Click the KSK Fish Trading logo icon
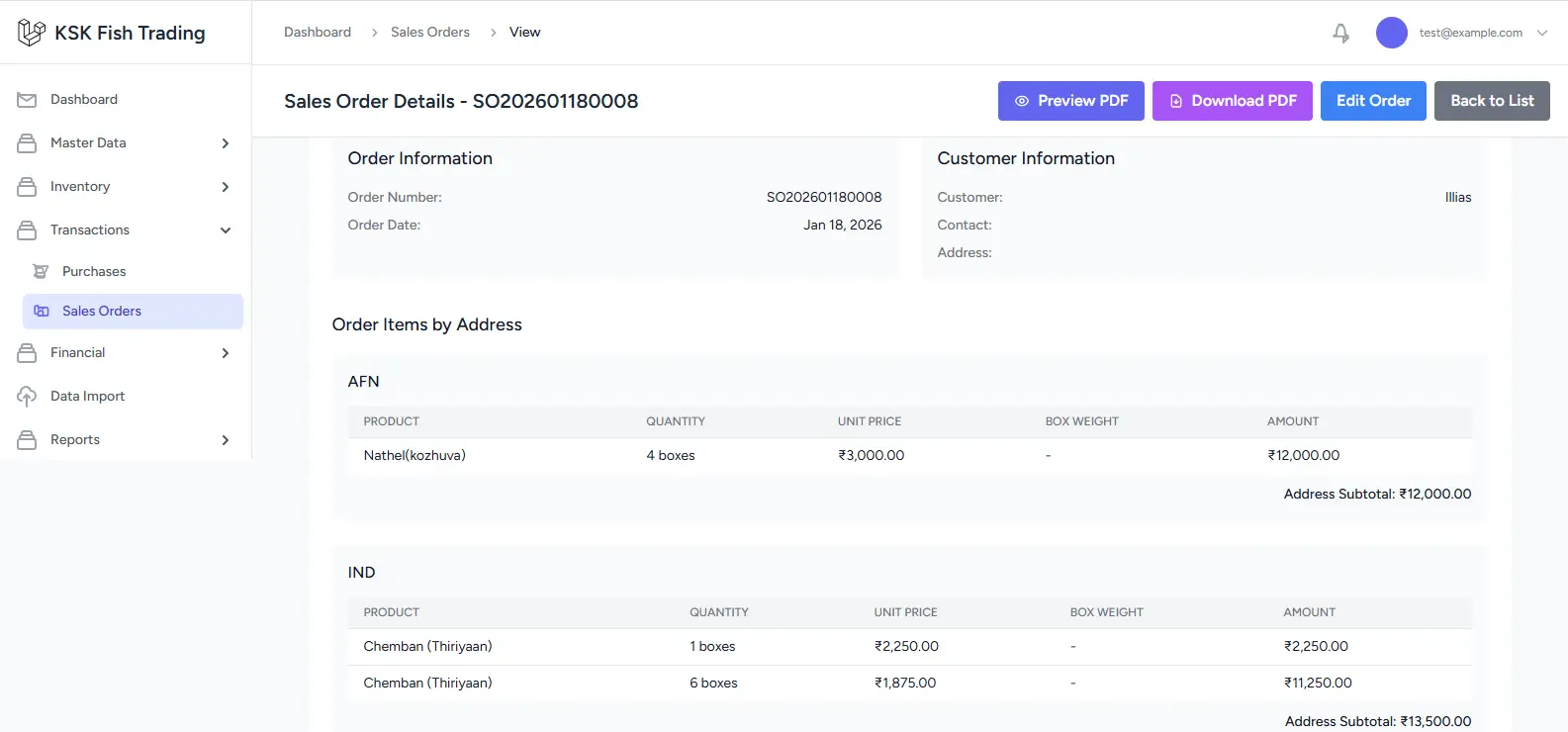Screen dimensions: 1568x732 tap(31, 33)
